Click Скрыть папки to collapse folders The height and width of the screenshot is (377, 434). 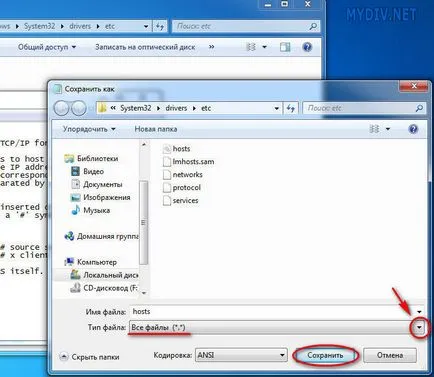click(89, 357)
